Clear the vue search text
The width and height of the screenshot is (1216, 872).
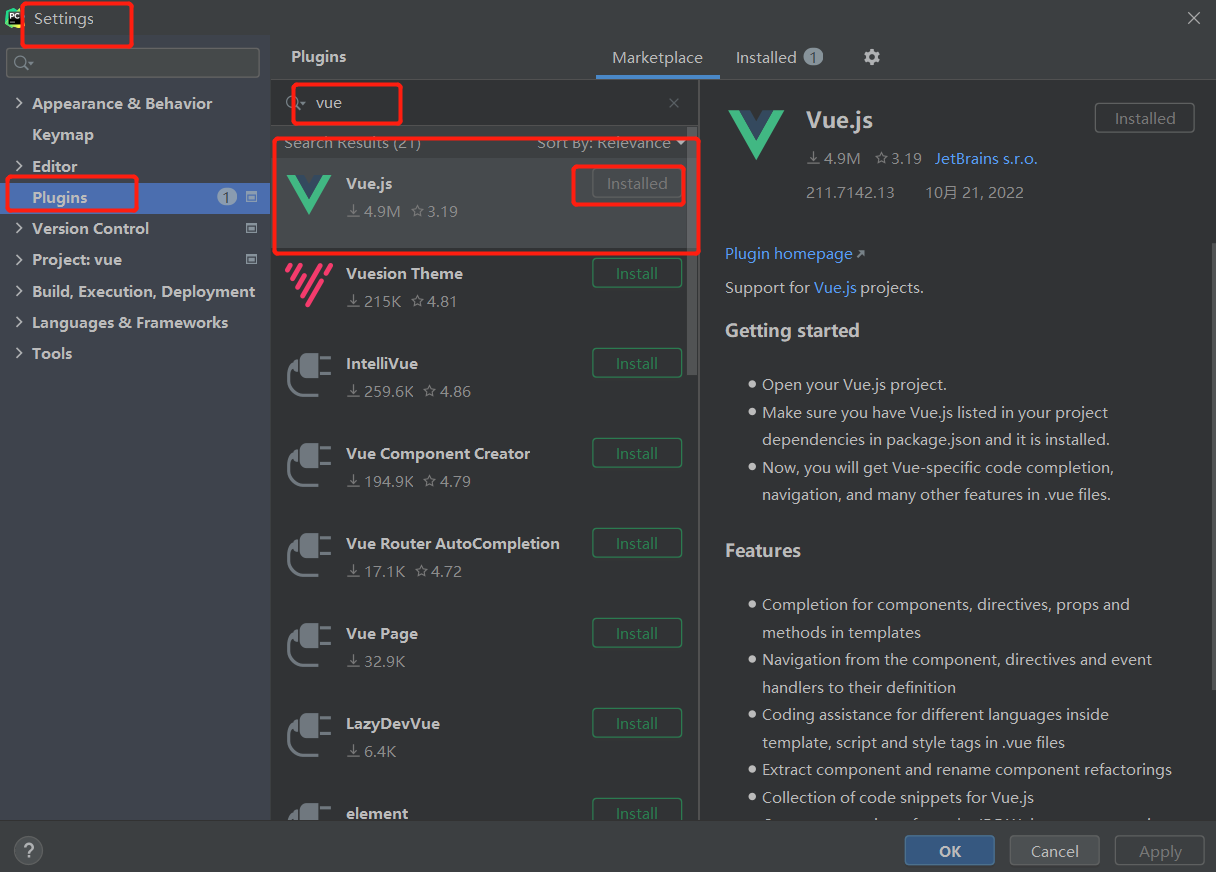coord(674,103)
